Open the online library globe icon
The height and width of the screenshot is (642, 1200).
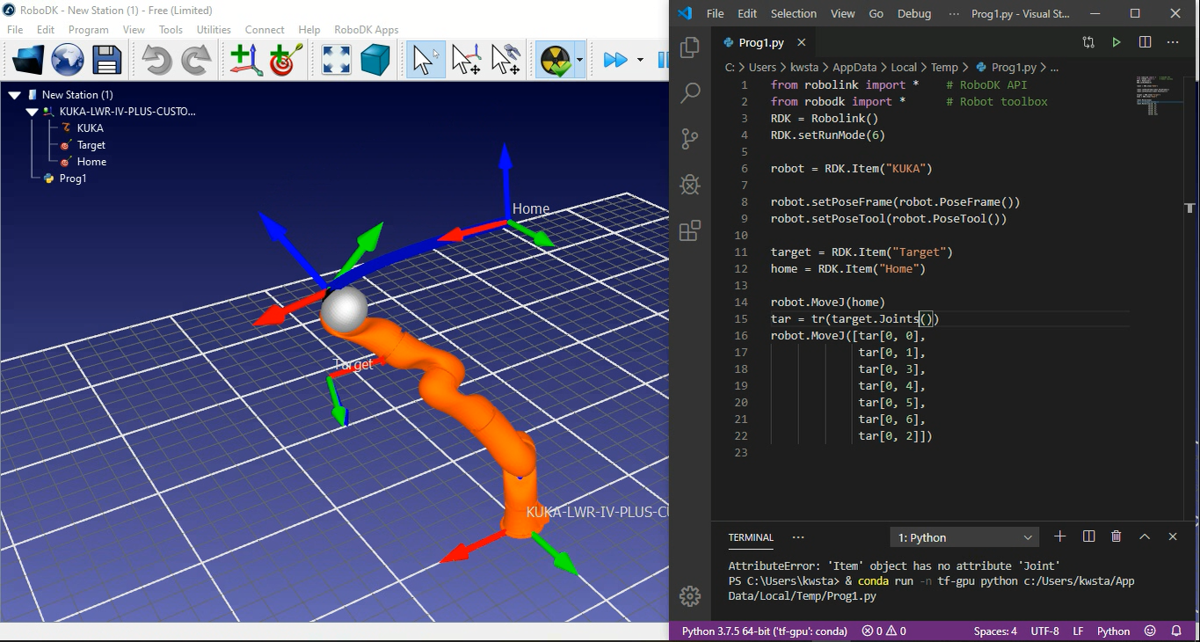(68, 60)
